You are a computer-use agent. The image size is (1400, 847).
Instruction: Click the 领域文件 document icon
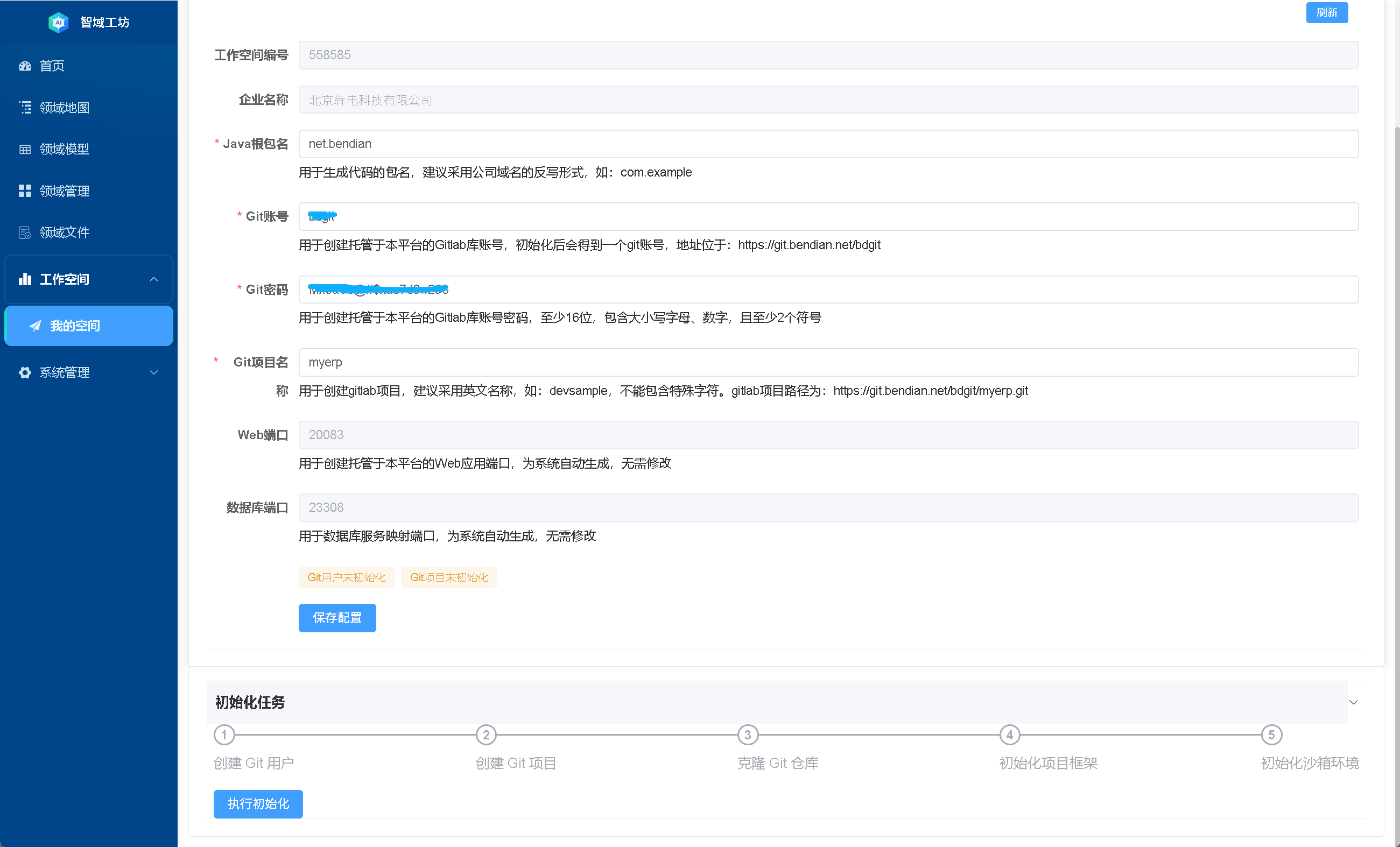25,232
